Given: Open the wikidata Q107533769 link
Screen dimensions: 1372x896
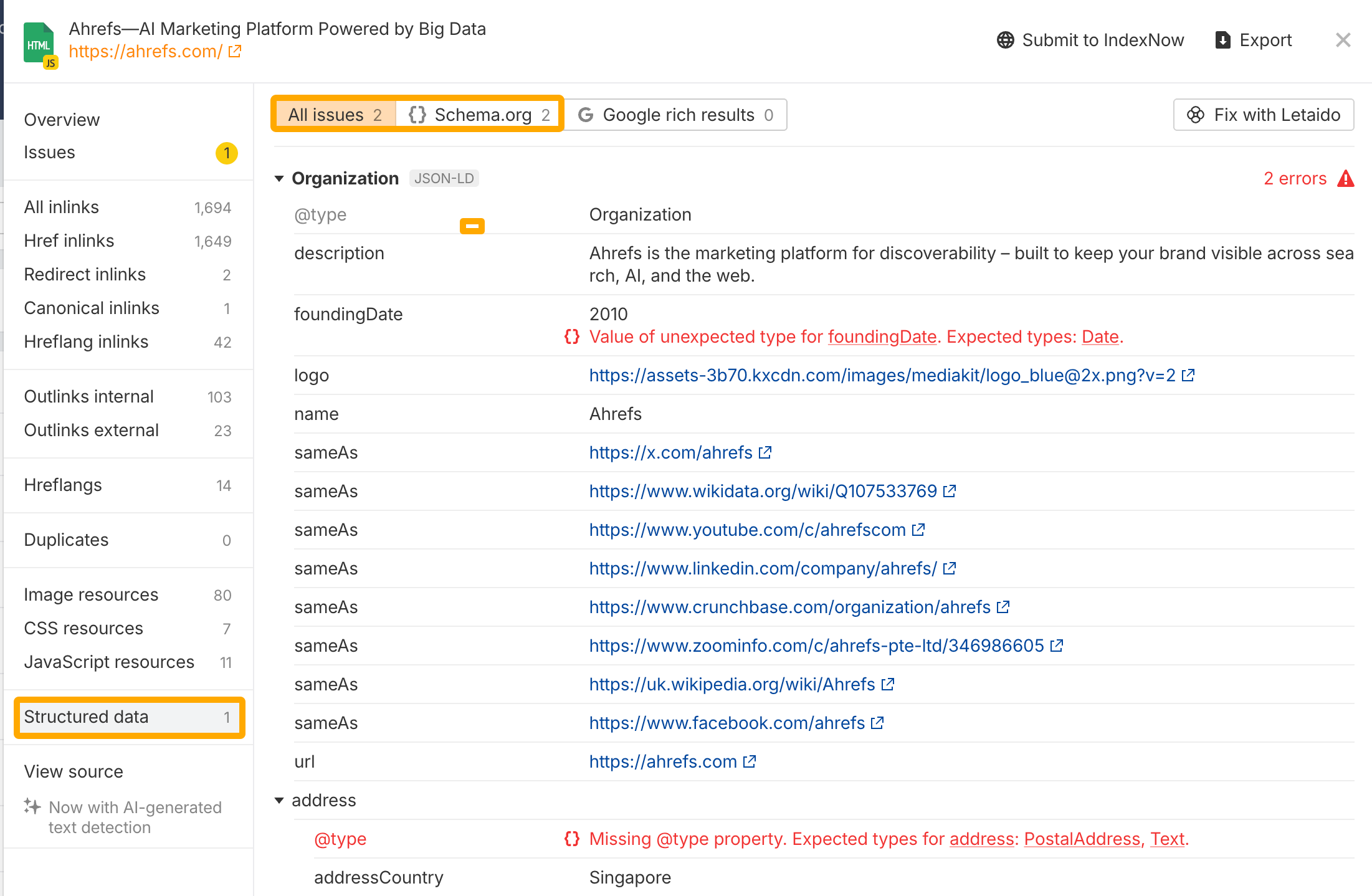Looking at the screenshot, I should click(x=763, y=491).
